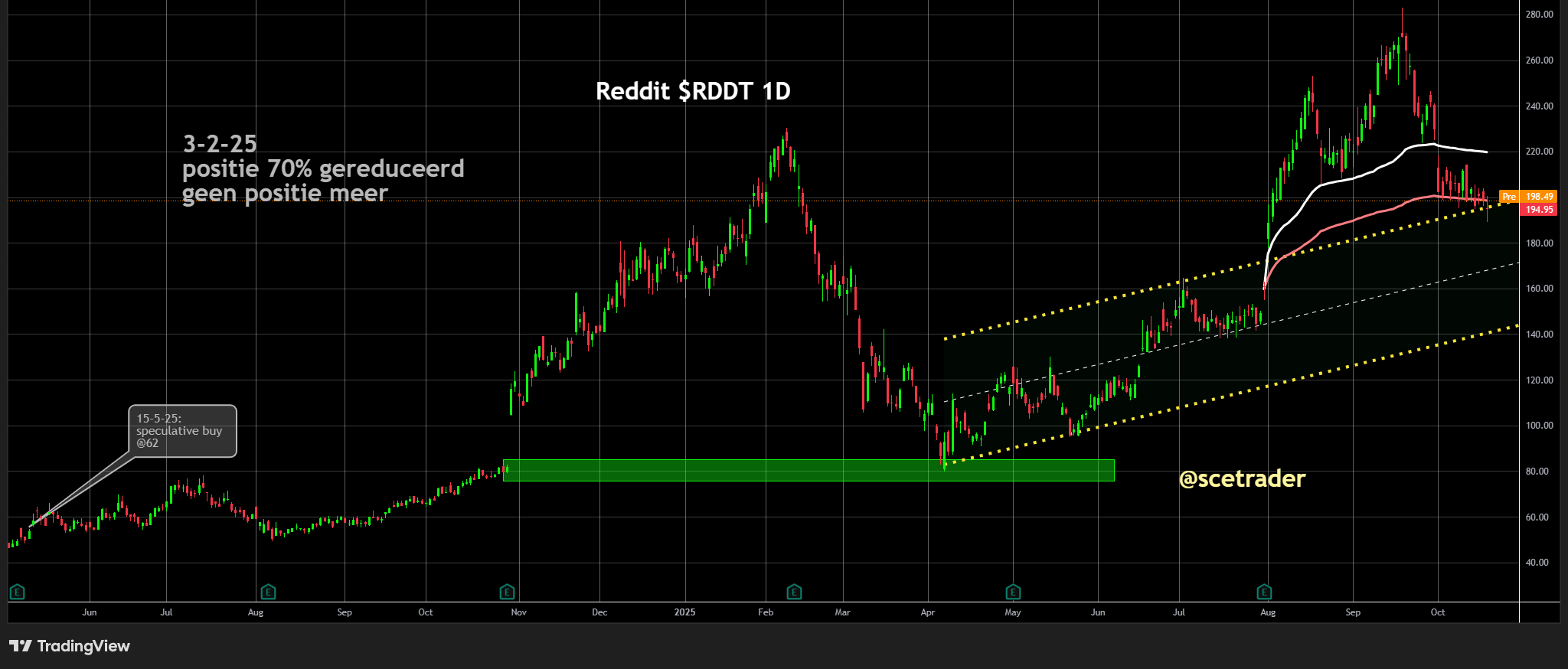Select the earnings icon right of the Feb label
Screen dimensions: 1568x669
click(x=794, y=592)
